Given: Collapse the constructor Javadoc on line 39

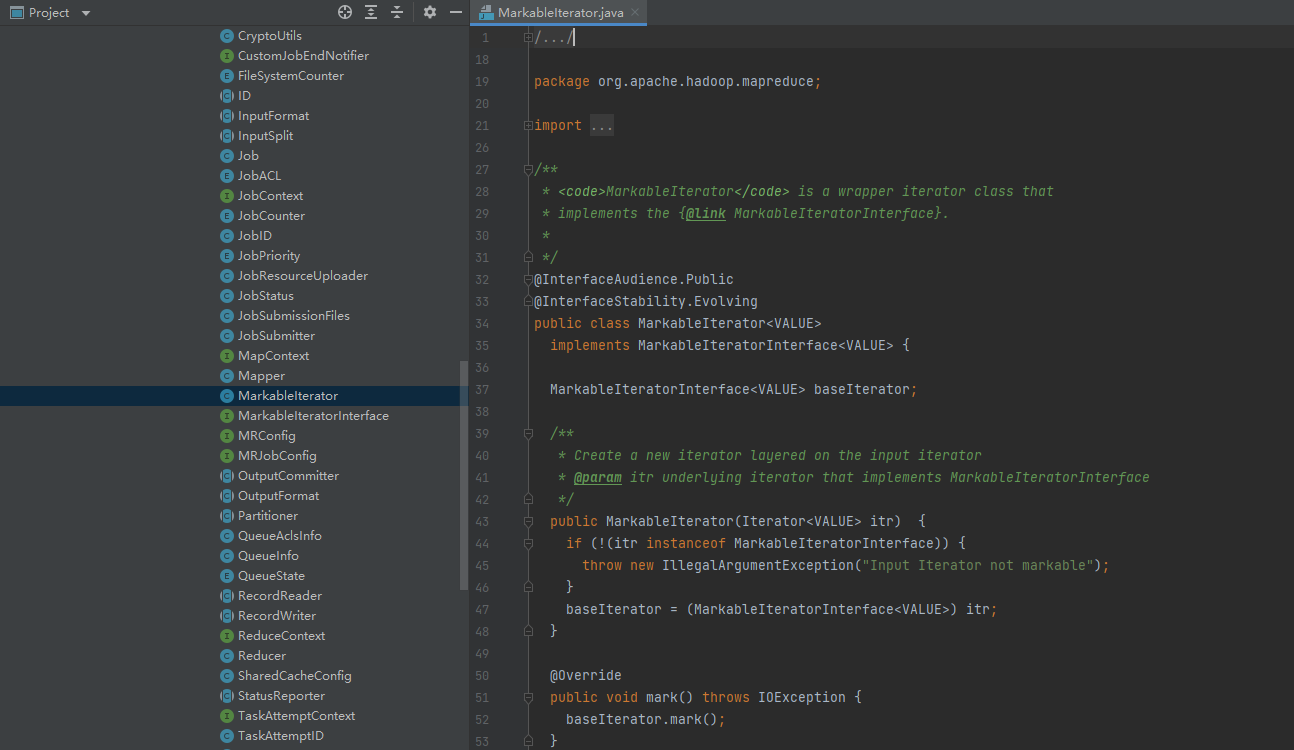Looking at the screenshot, I should click(528, 433).
